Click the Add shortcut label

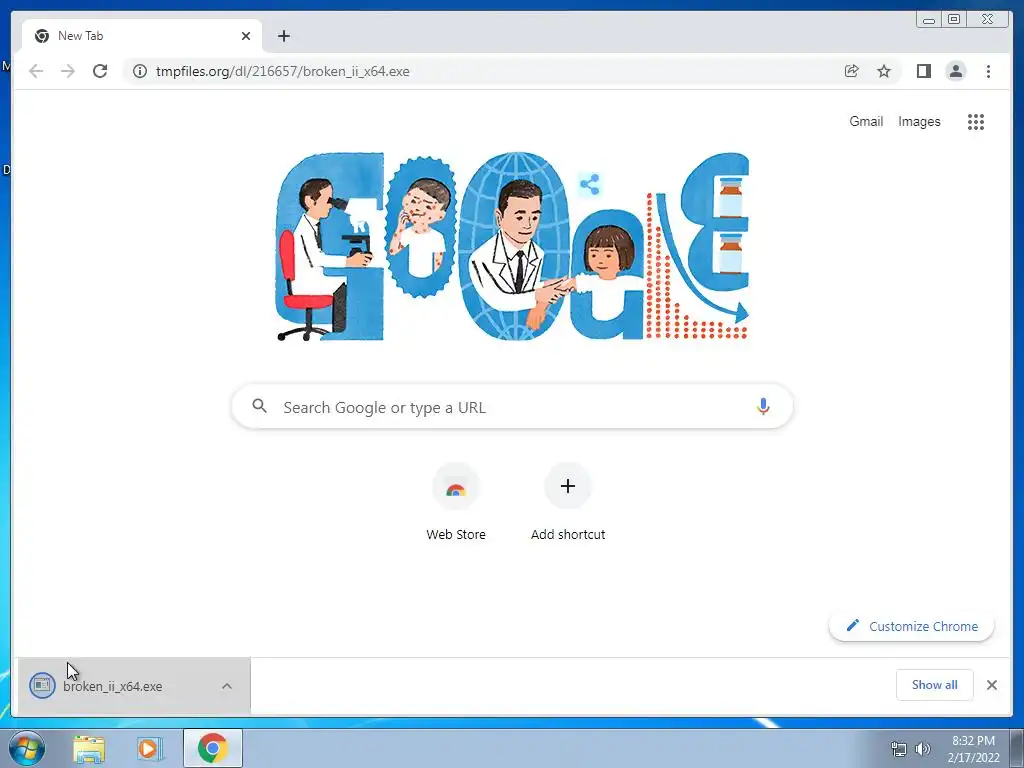[x=568, y=534]
